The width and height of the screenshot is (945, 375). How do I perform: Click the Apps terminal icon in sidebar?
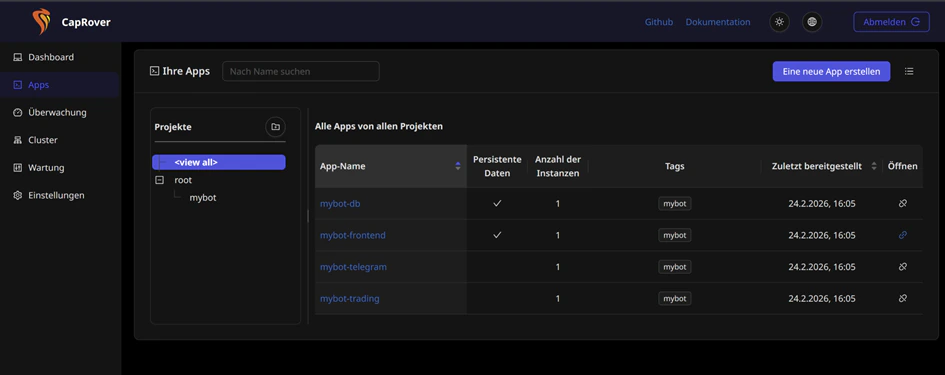click(x=17, y=85)
